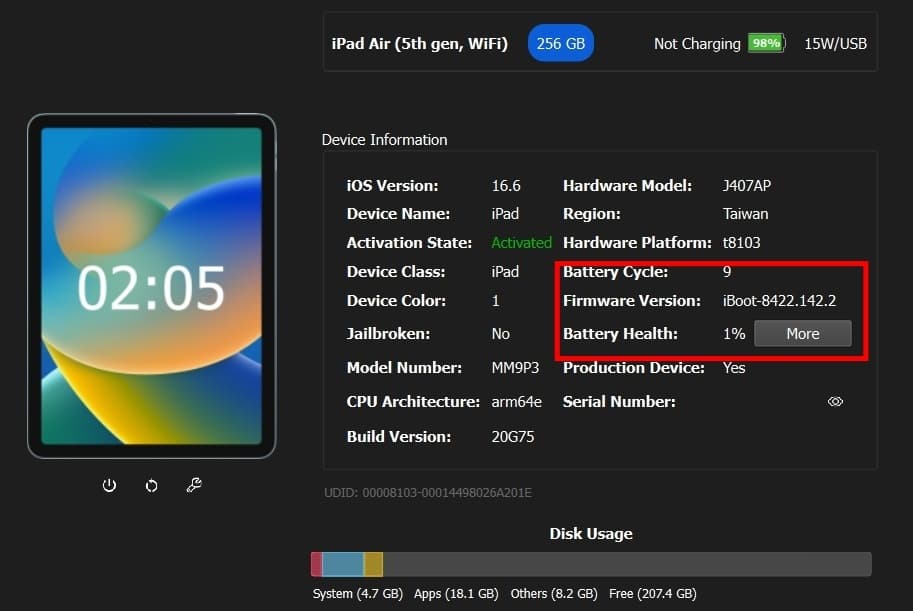Image resolution: width=913 pixels, height=611 pixels.
Task: Click the 98% battery indicator icon
Action: click(766, 43)
